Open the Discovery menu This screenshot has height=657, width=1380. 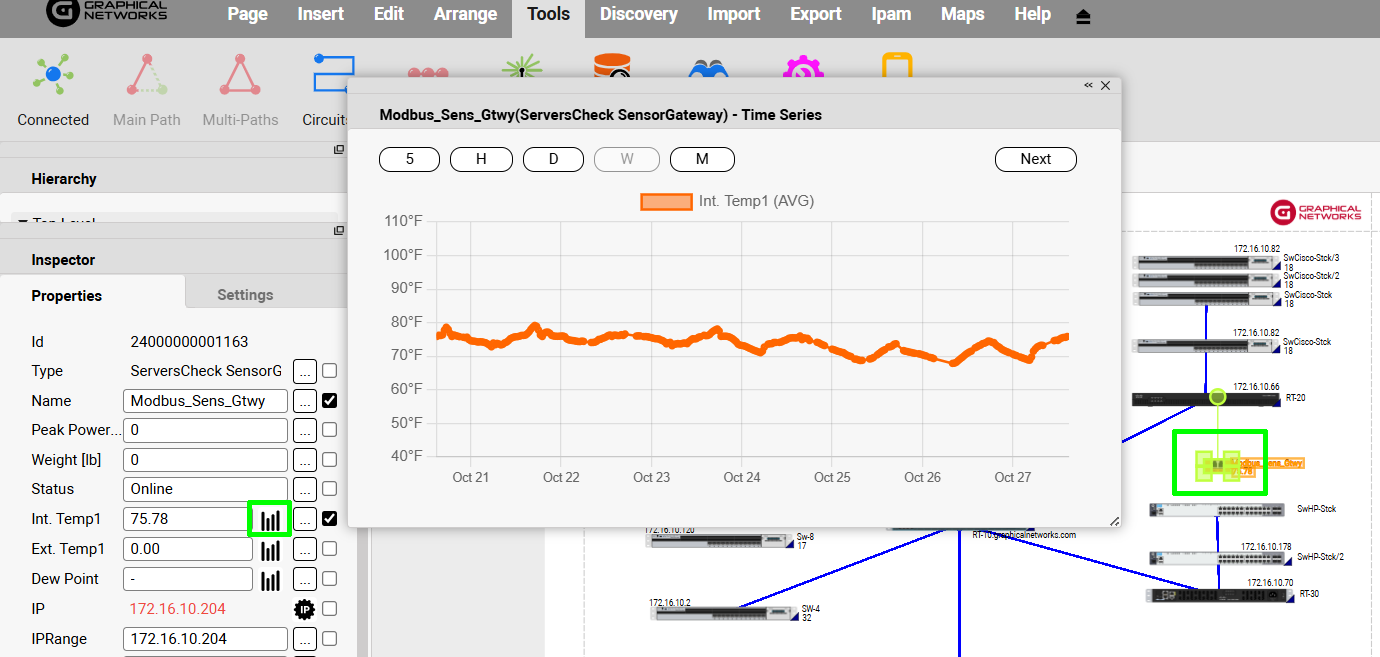(x=639, y=14)
